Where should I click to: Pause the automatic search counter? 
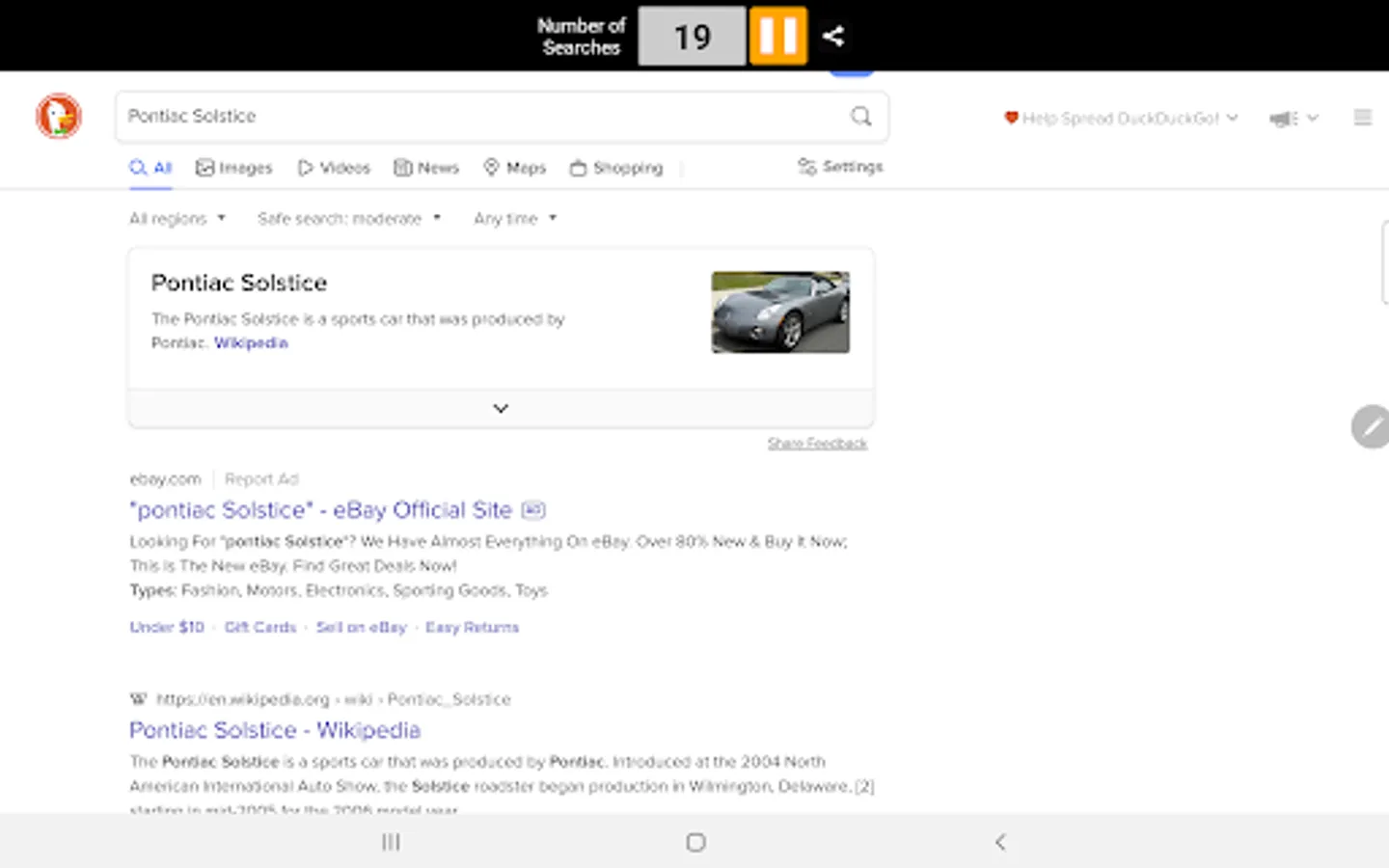point(777,36)
